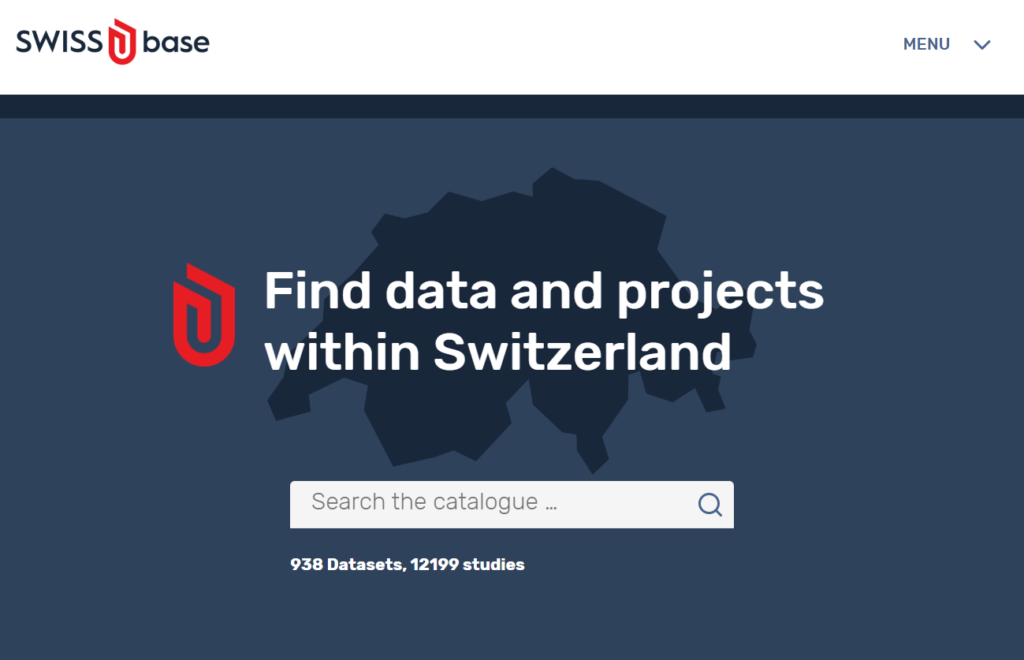Open the MENU label in the header
This screenshot has width=1024, height=660.
926,44
